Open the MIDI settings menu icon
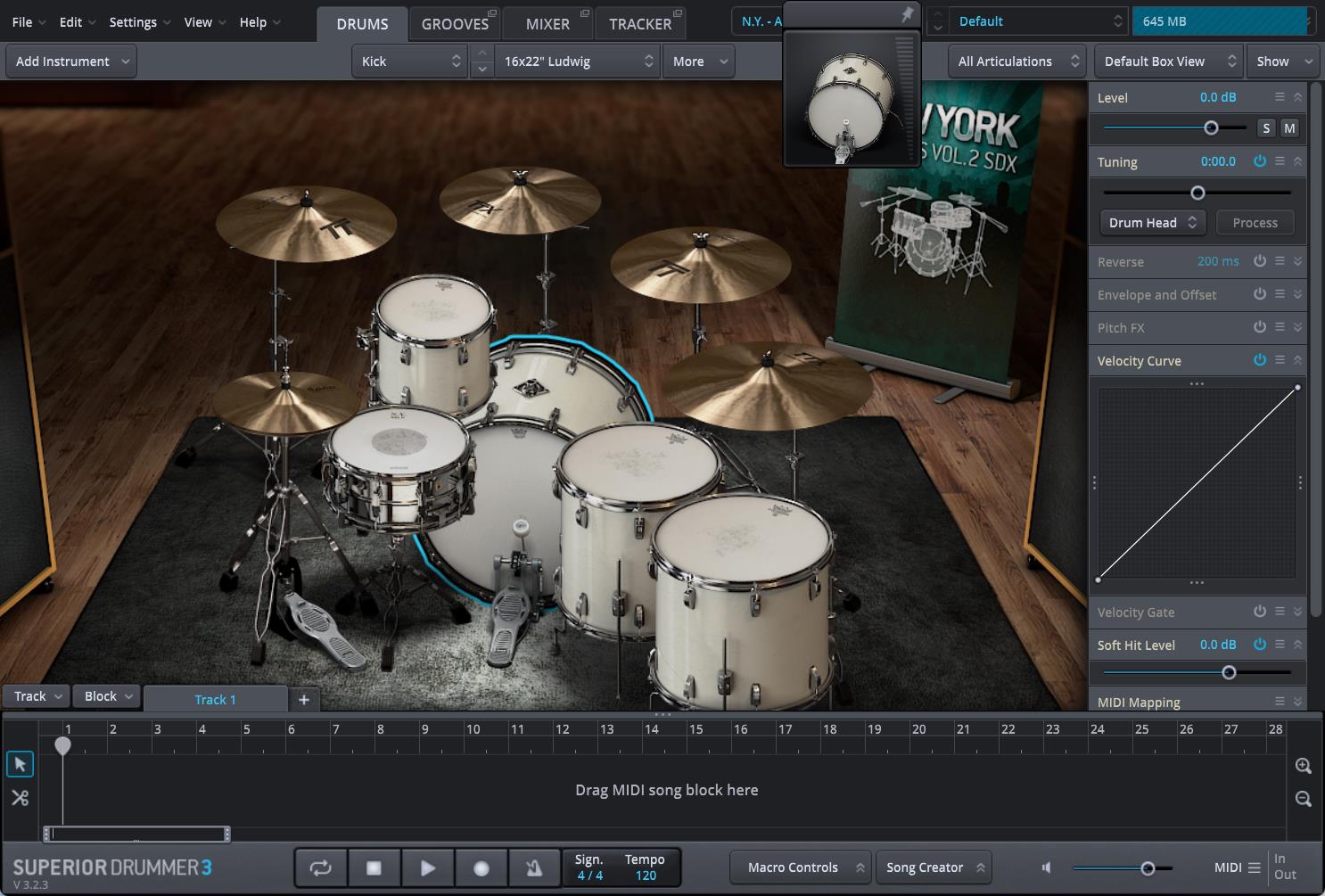The image size is (1325, 896). (1254, 867)
